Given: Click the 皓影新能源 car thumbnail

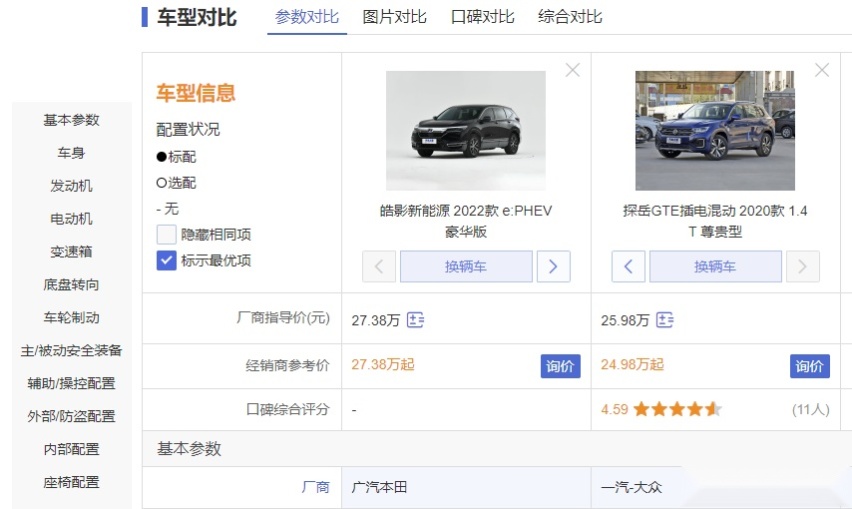Looking at the screenshot, I should pyautogui.click(x=466, y=130).
